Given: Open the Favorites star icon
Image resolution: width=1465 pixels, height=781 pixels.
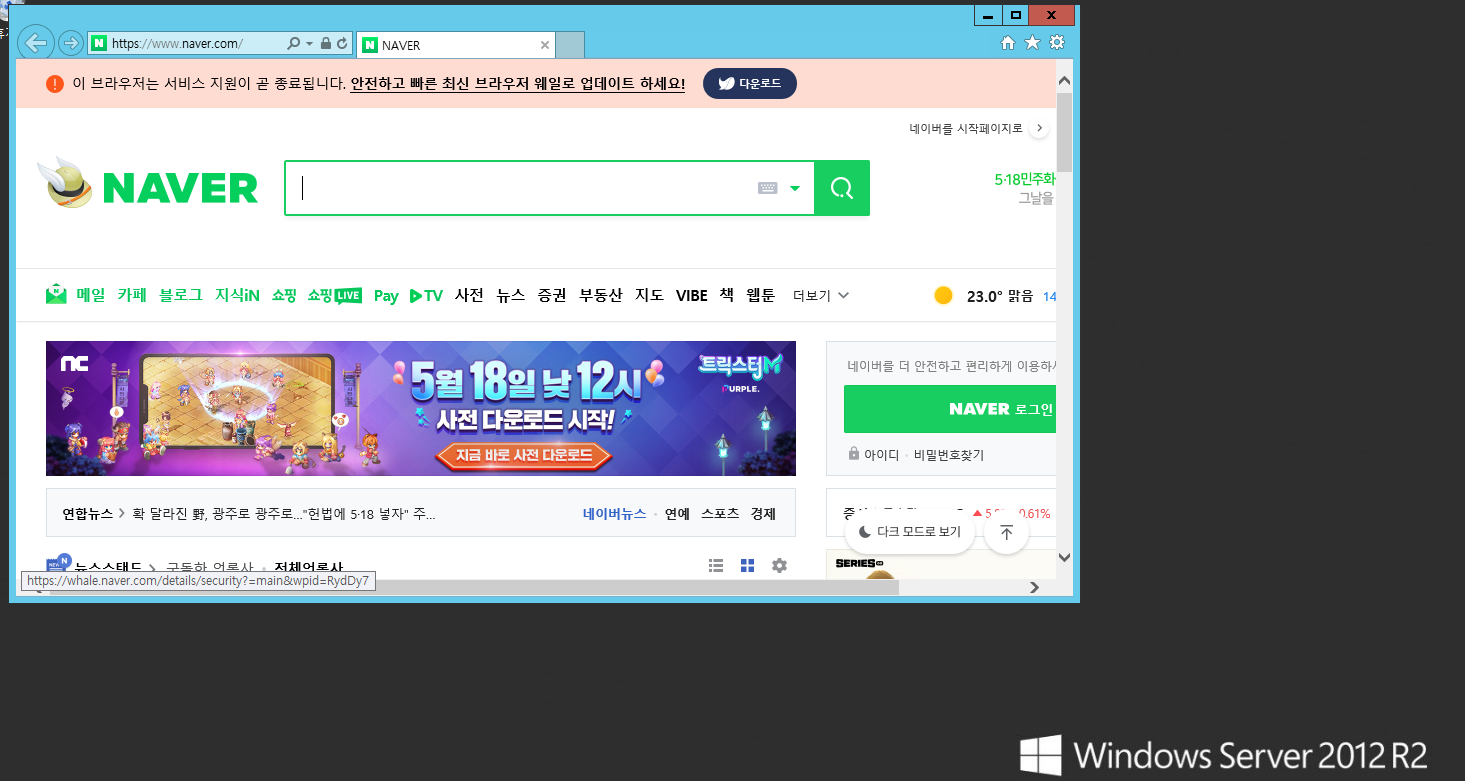Looking at the screenshot, I should click(x=1032, y=43).
